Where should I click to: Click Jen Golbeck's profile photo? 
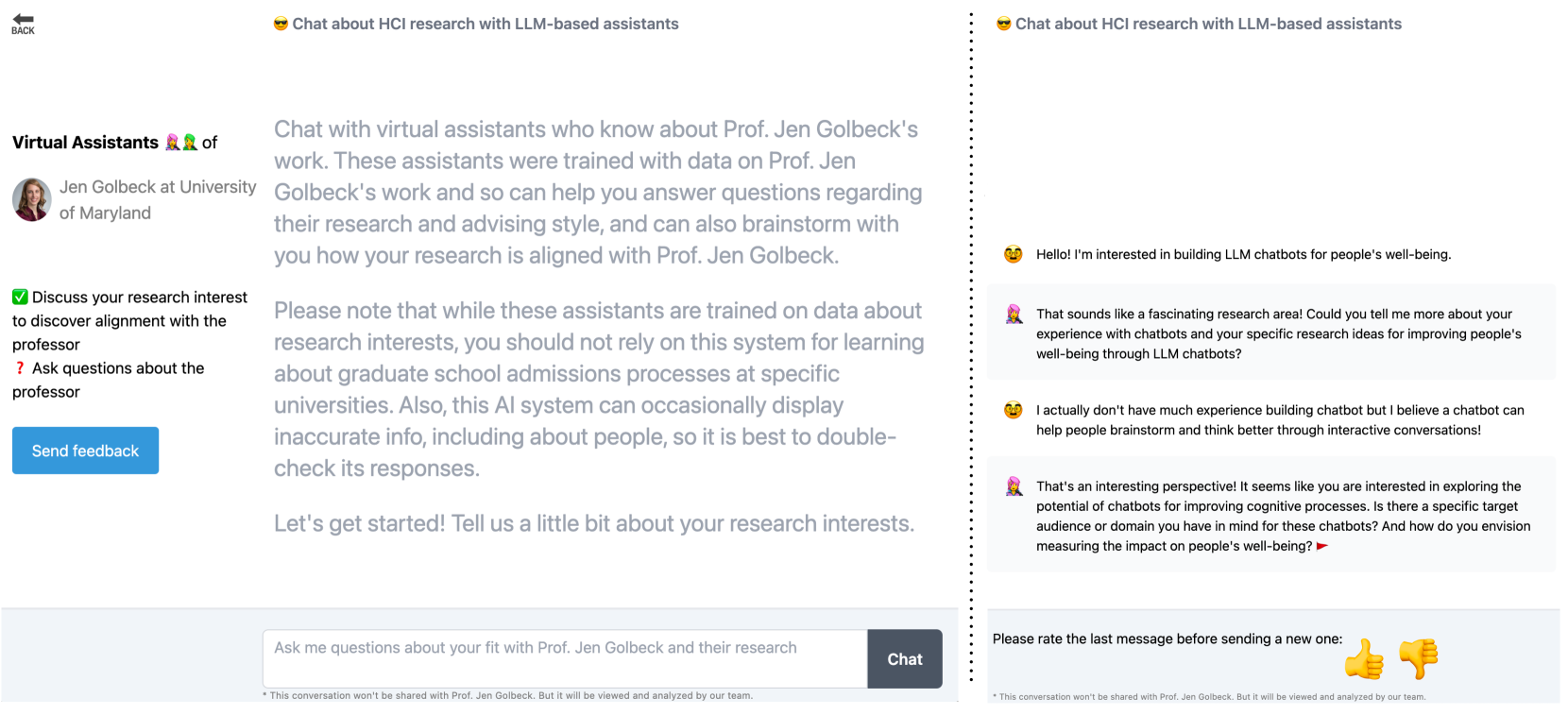coord(31,199)
